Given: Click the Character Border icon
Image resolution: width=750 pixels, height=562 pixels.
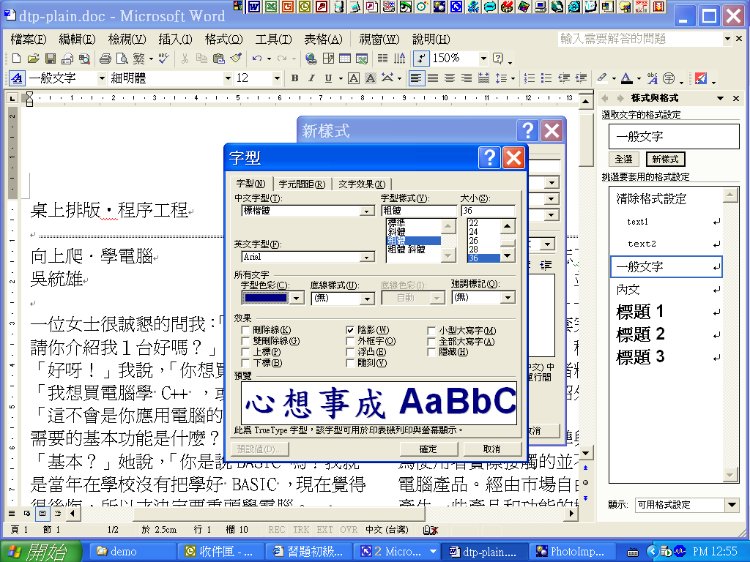Looking at the screenshot, I should pos(353,78).
